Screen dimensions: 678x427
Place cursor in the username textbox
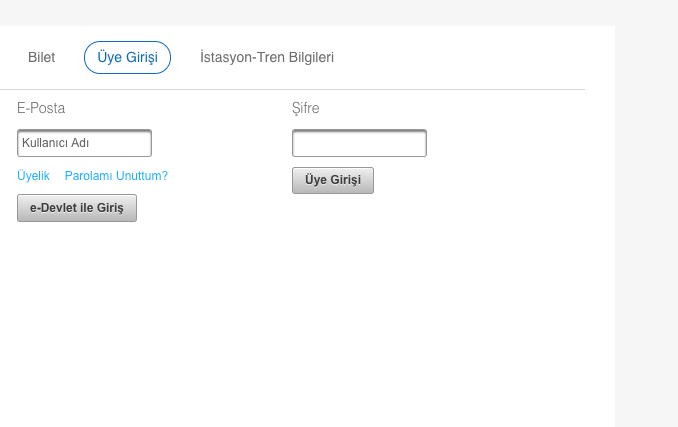[x=84, y=143]
